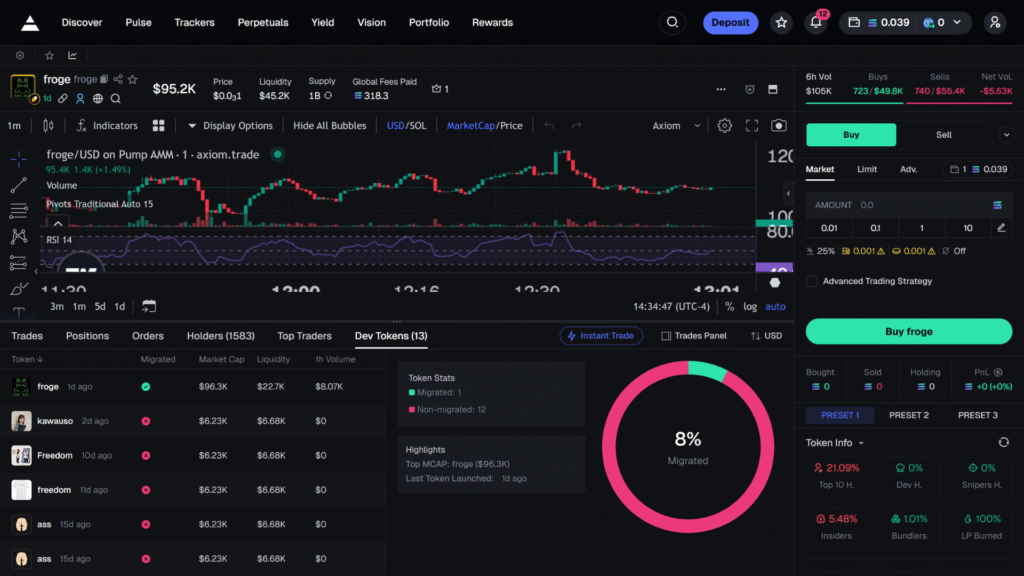
Task: Open the chart settings gear
Action: 725,126
